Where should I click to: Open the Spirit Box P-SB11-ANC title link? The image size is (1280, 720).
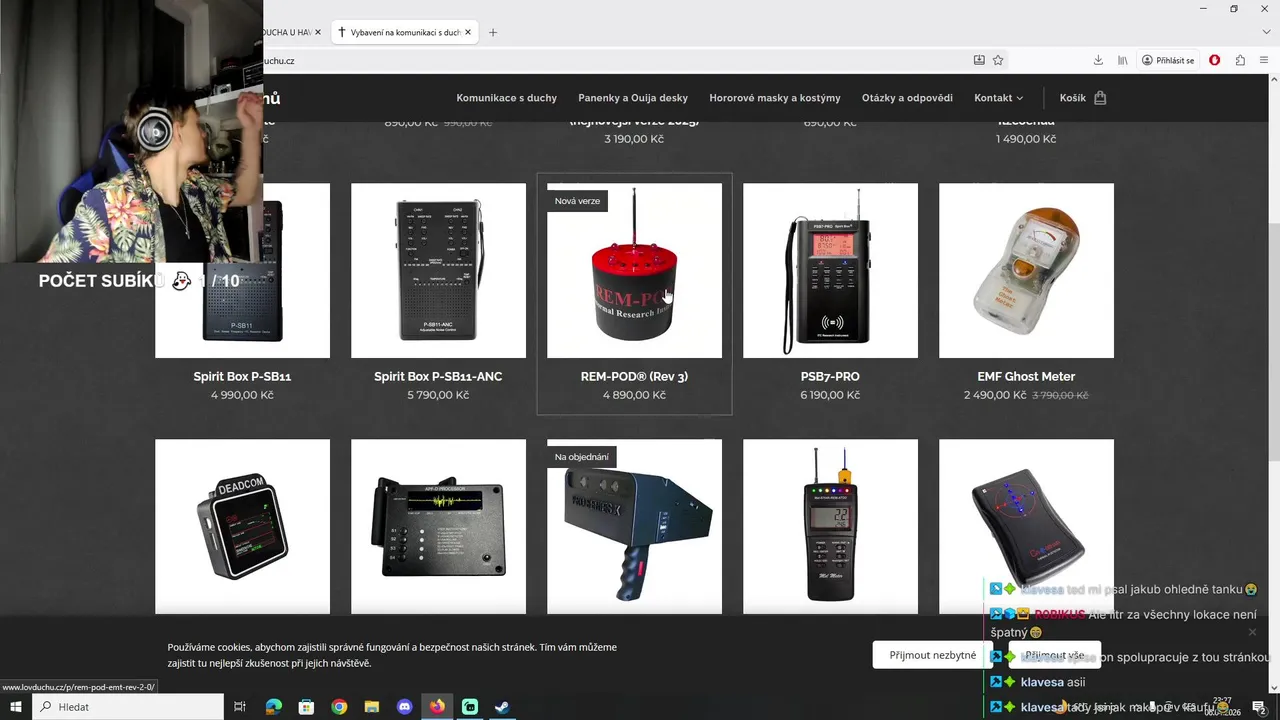[438, 376]
